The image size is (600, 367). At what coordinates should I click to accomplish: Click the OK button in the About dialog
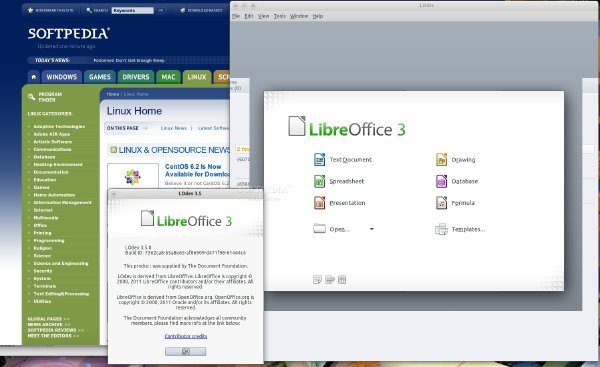[x=186, y=351]
